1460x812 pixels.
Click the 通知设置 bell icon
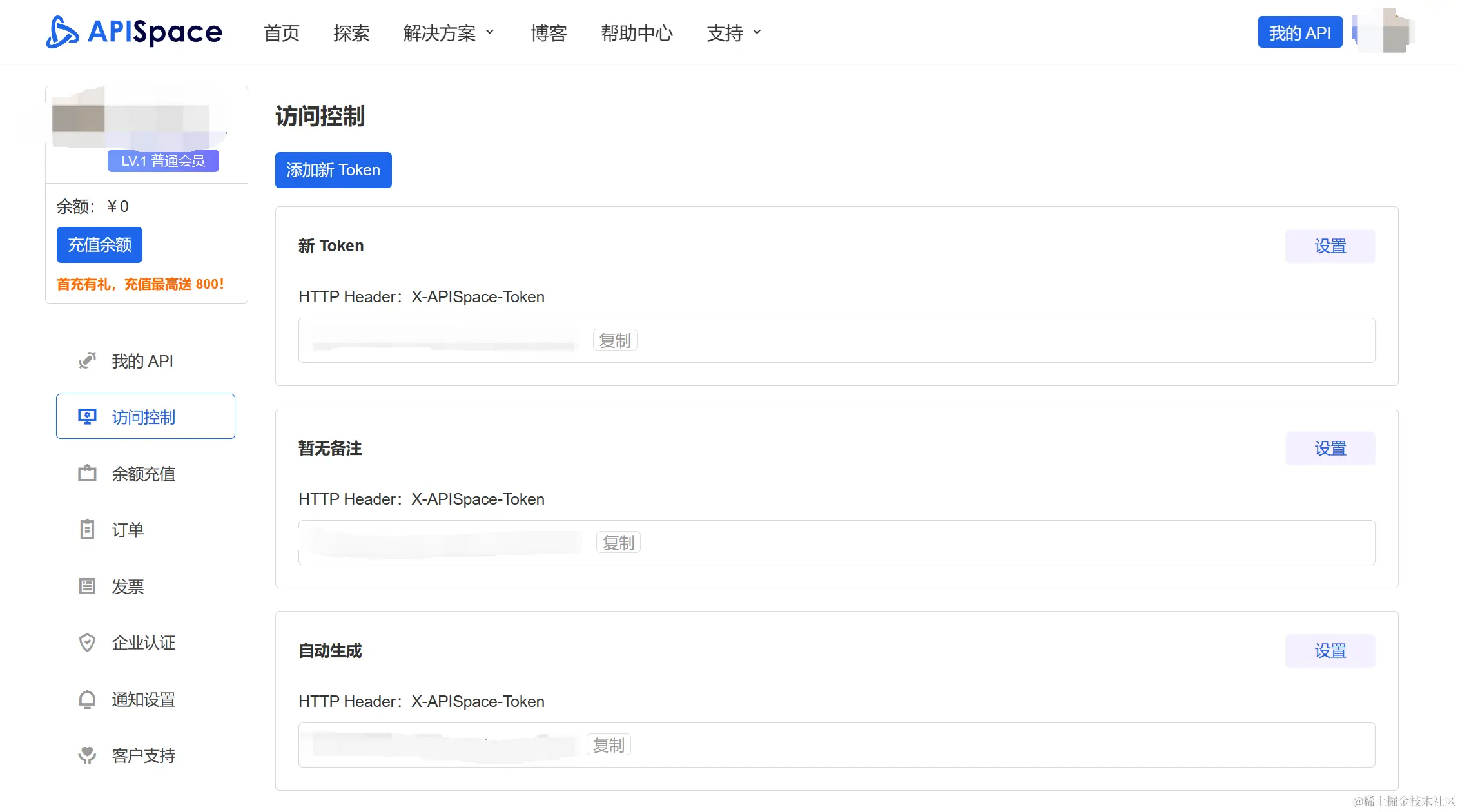coord(87,699)
